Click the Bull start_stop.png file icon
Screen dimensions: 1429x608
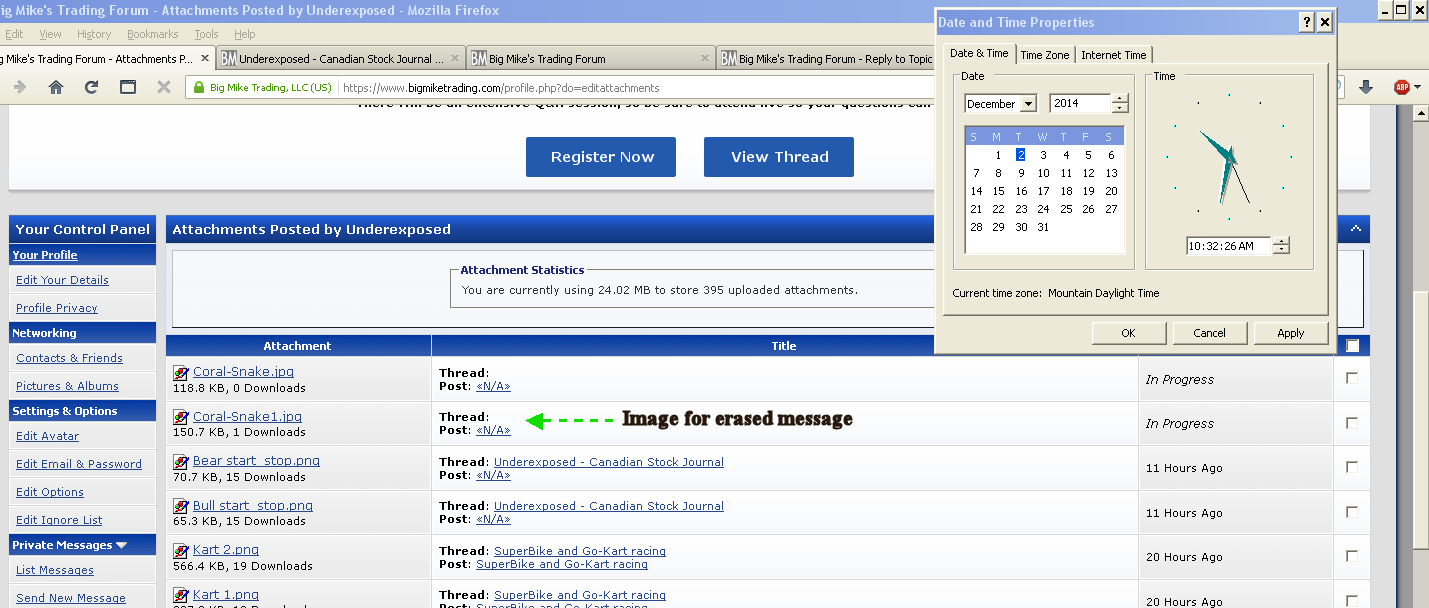181,506
